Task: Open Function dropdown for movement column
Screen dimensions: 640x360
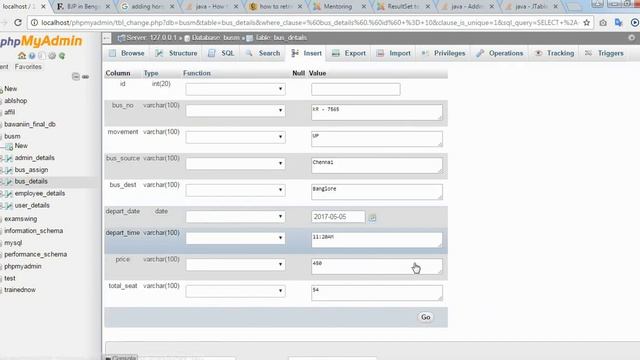Action: [x=236, y=137]
